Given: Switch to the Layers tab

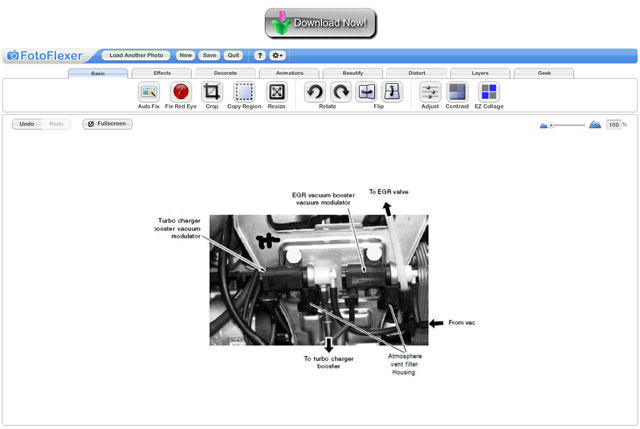Looking at the screenshot, I should [x=480, y=73].
